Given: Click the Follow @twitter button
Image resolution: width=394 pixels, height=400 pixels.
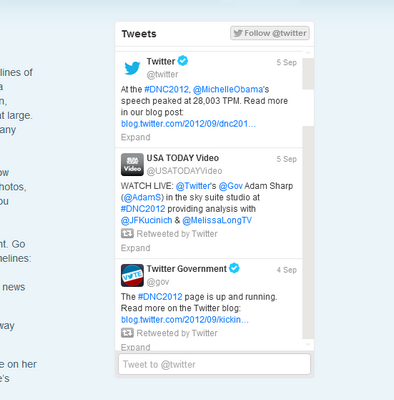Looking at the screenshot, I should [270, 33].
